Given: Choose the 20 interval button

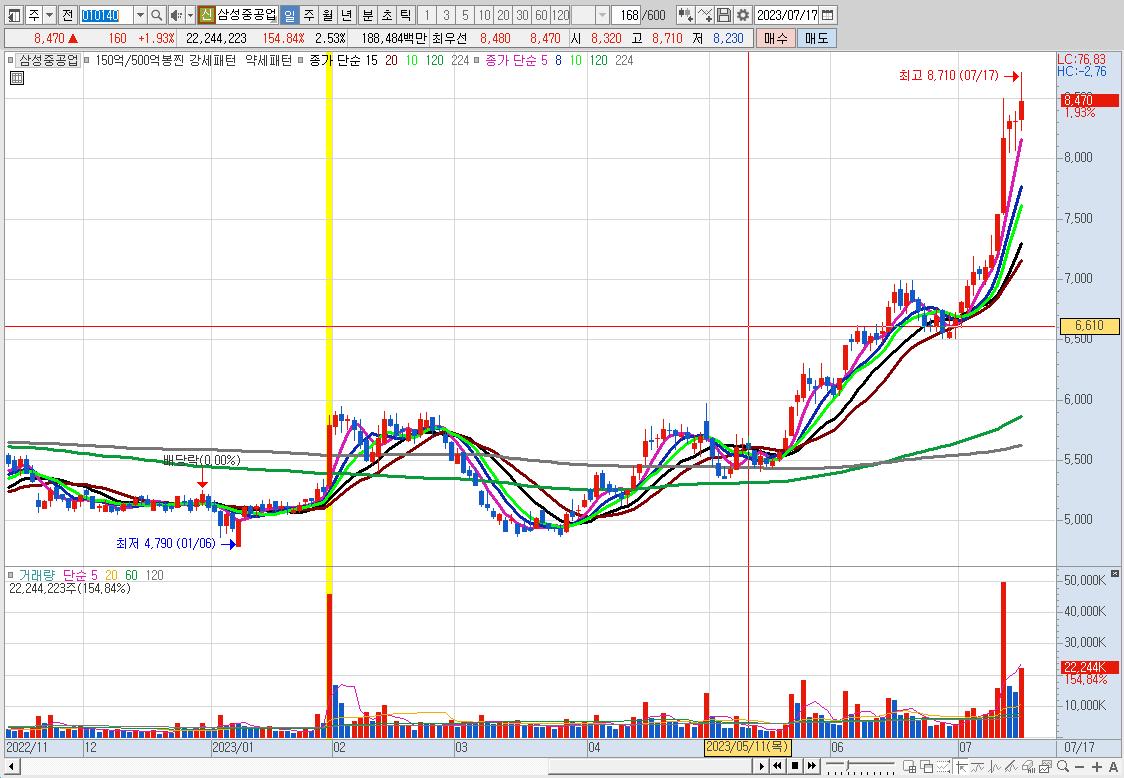Looking at the screenshot, I should tap(503, 14).
